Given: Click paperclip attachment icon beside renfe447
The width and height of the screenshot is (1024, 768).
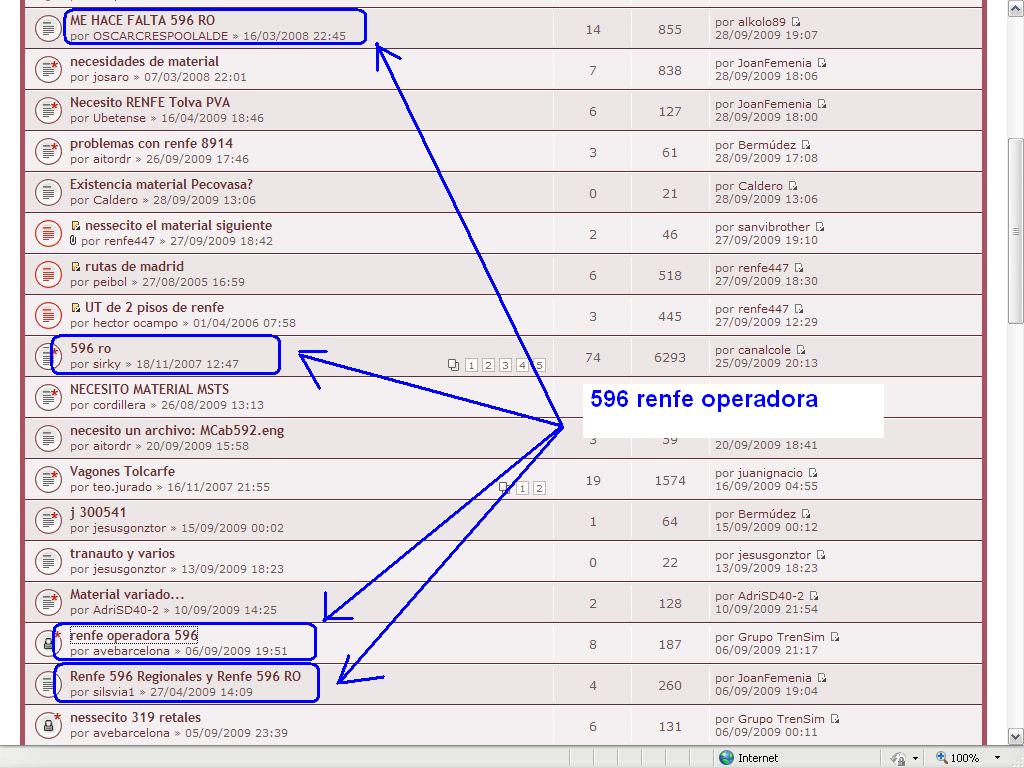Looking at the screenshot, I should (73, 241).
